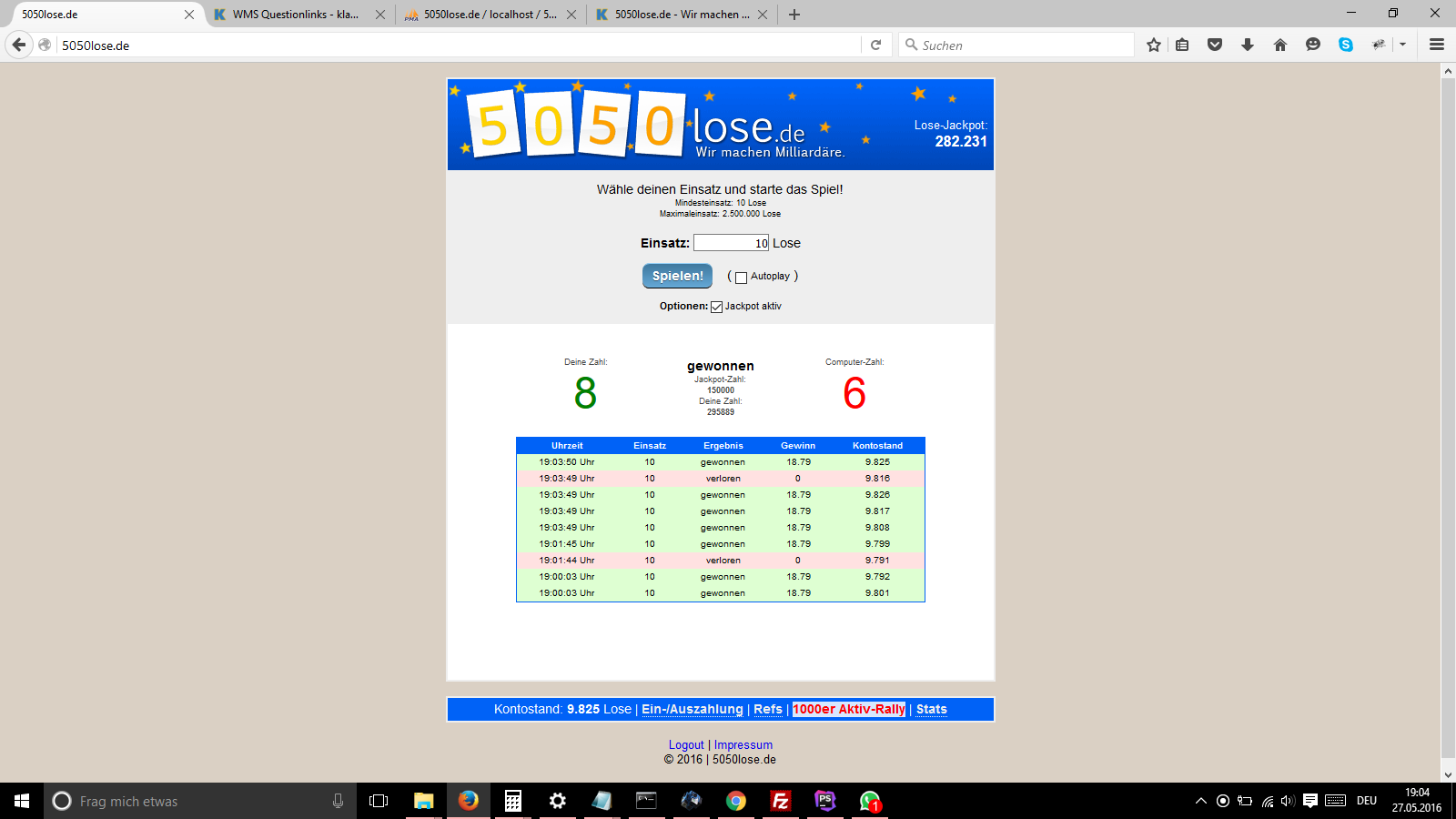1456x819 pixels.
Task: Uncheck the Jackpot aktiv option
Action: click(717, 307)
